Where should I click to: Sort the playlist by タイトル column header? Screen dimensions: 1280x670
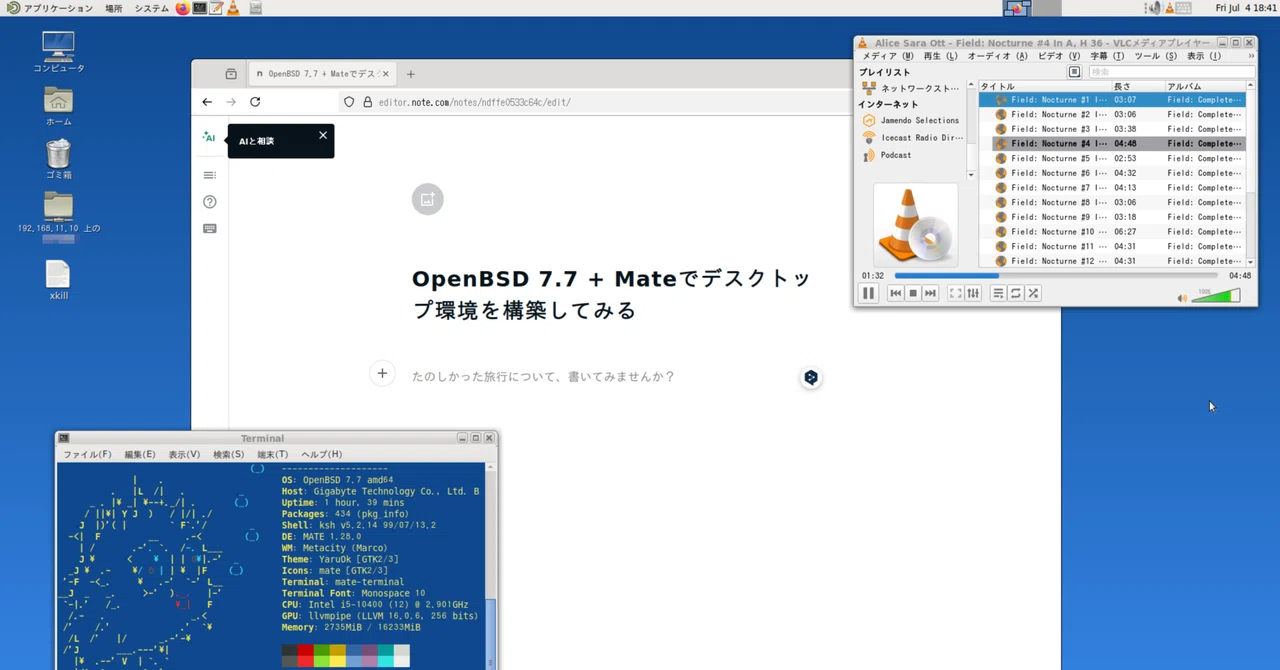click(x=1043, y=87)
